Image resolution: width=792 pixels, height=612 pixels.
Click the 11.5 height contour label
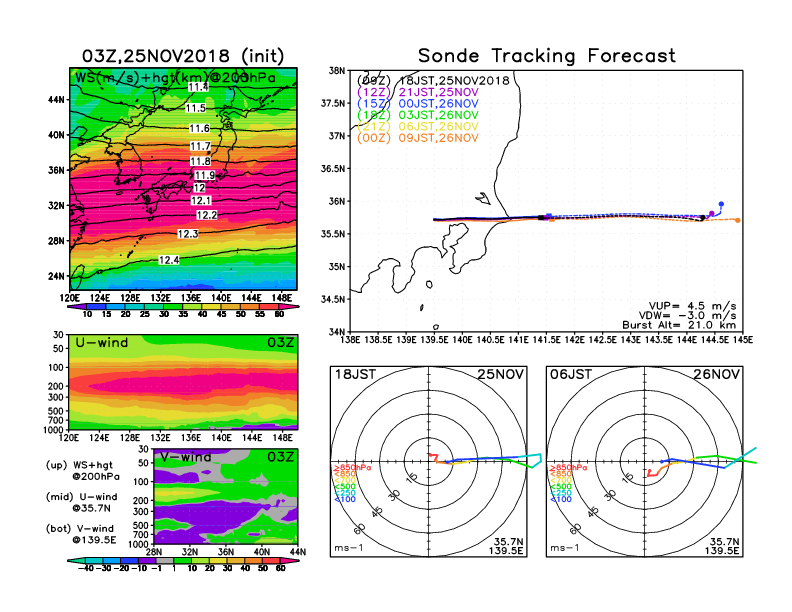(195, 108)
